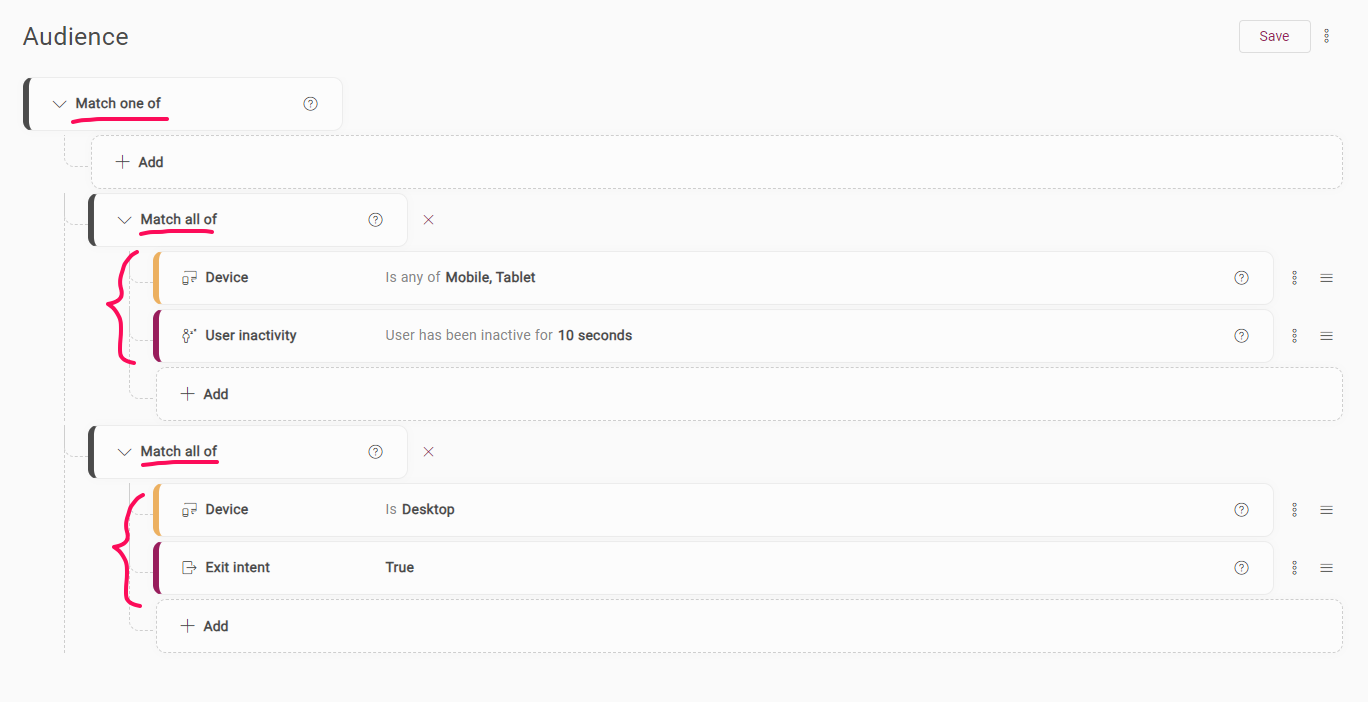Open options menu for Device Mobile, Tablet row
1368x702 pixels.
pyautogui.click(x=1294, y=278)
